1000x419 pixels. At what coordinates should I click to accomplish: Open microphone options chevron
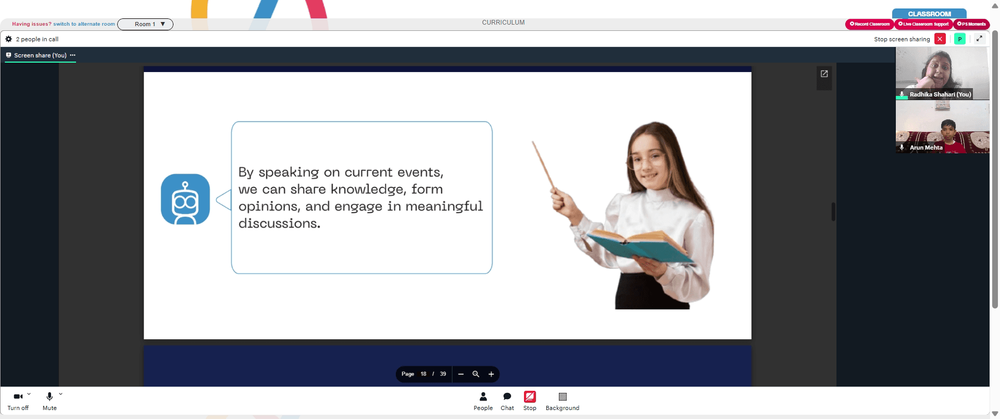(x=61, y=394)
